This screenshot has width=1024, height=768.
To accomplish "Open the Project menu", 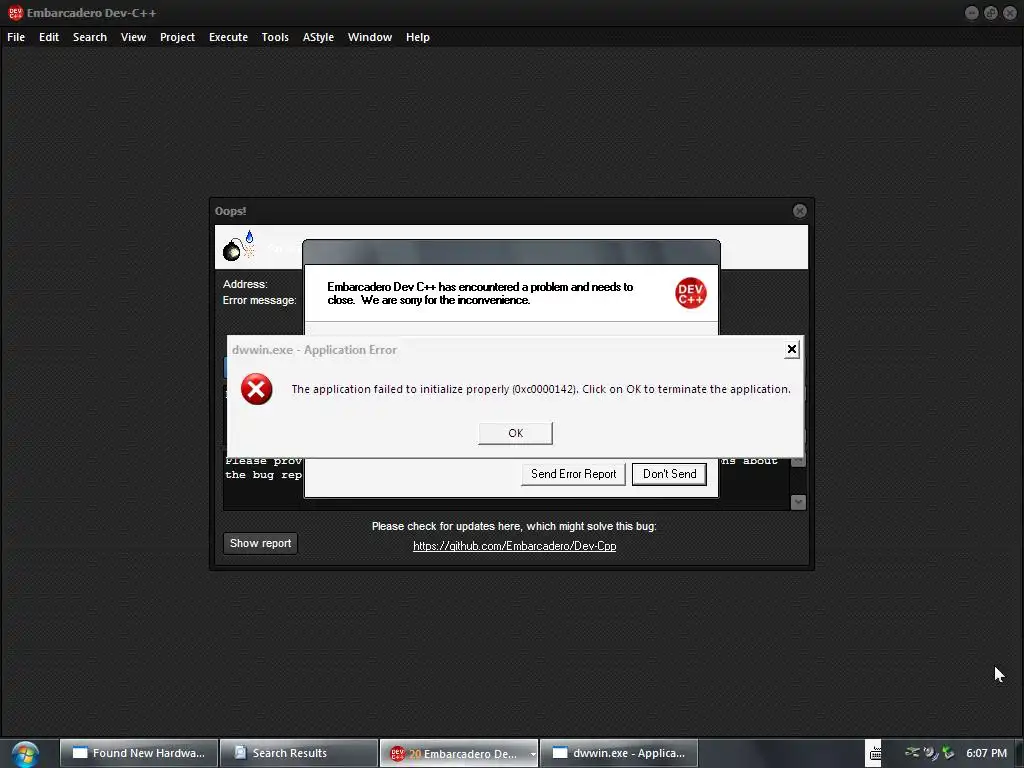I will point(177,37).
